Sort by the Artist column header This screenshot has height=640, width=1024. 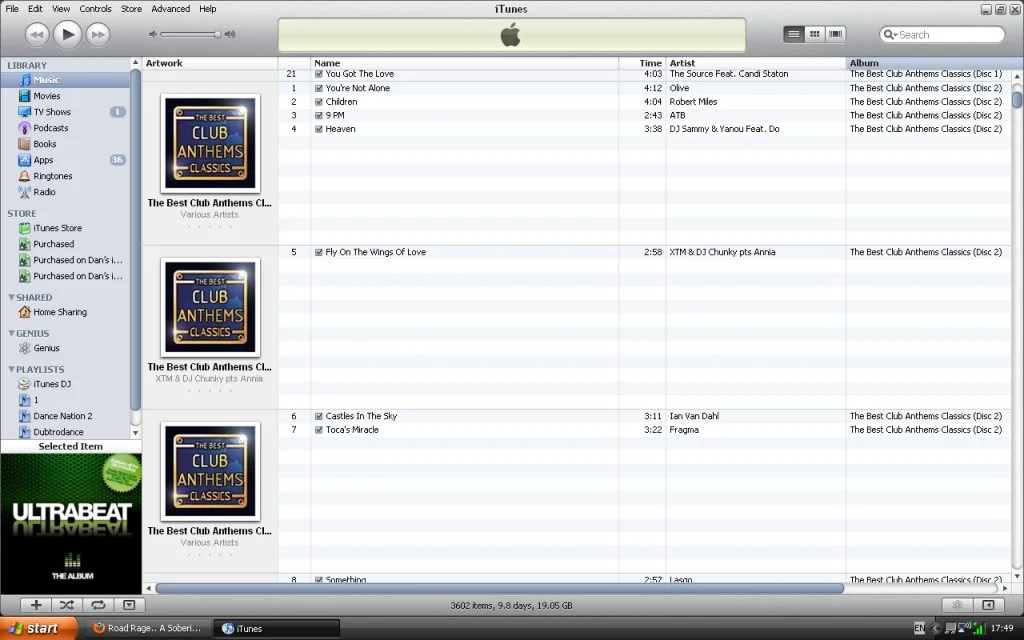(756, 63)
